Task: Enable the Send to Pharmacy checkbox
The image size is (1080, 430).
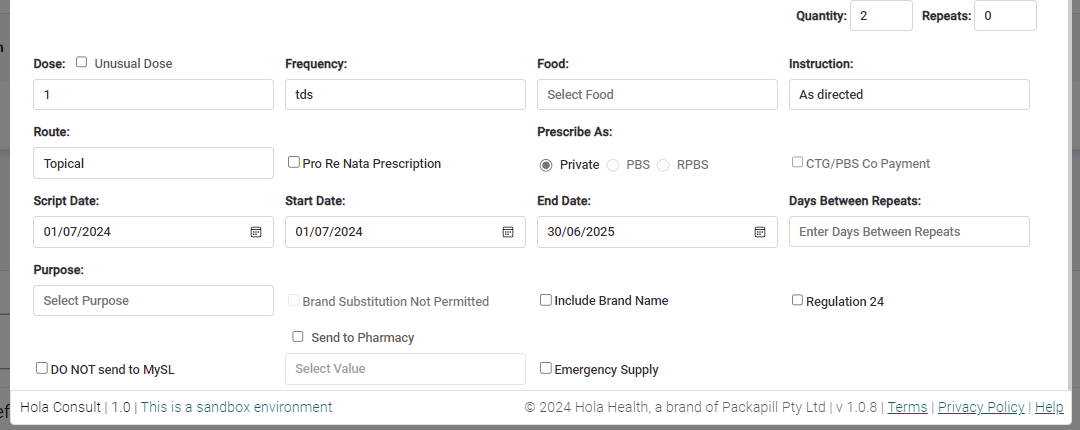Action: [298, 336]
